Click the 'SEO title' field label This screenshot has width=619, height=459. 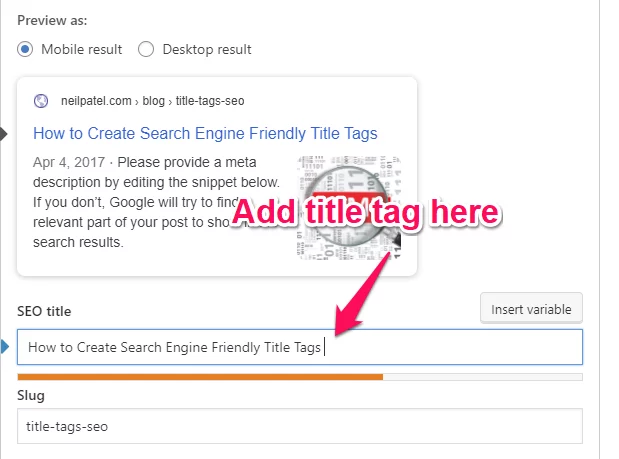[x=44, y=312]
